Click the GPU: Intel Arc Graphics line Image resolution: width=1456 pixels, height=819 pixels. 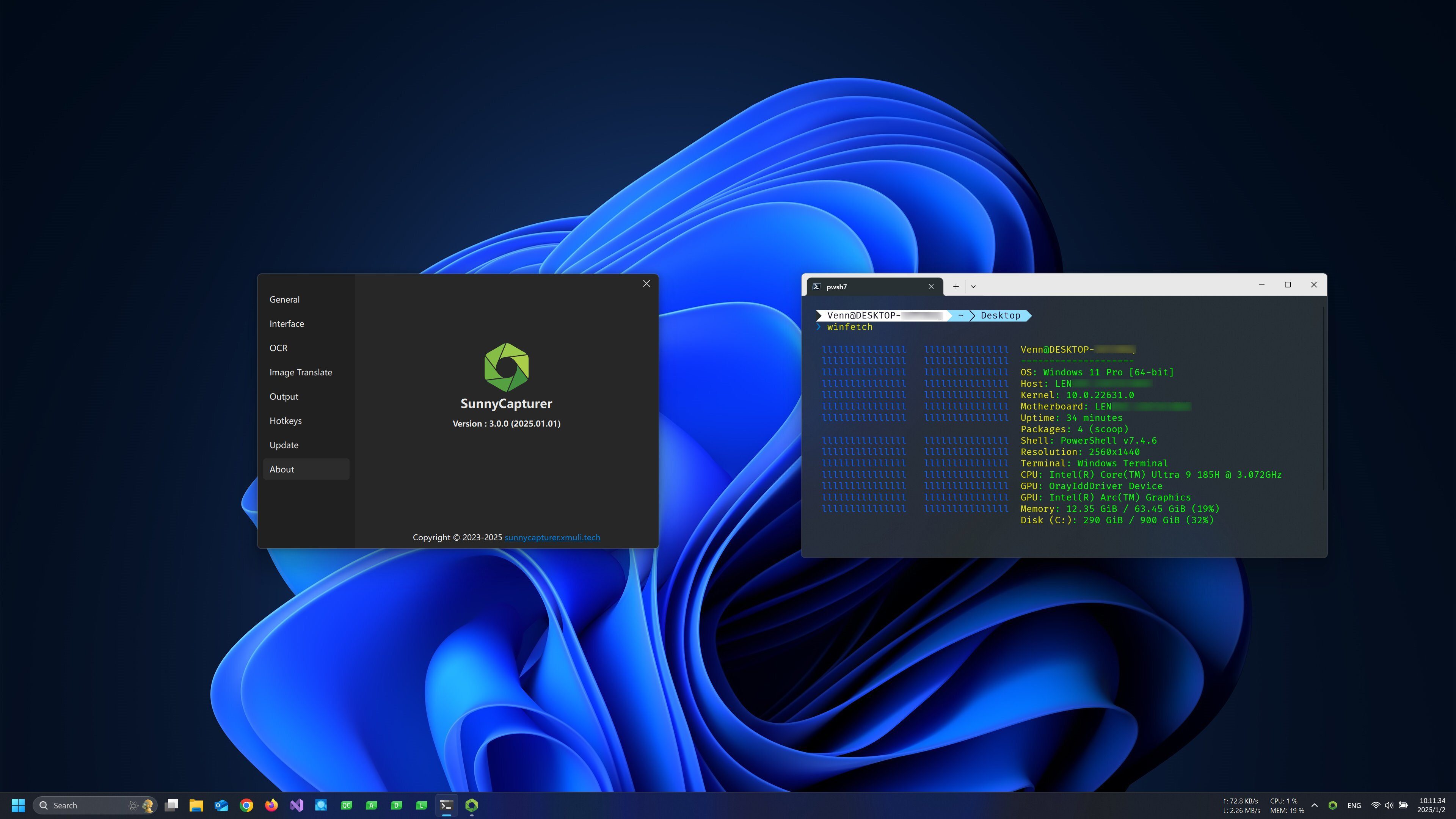click(x=1106, y=497)
